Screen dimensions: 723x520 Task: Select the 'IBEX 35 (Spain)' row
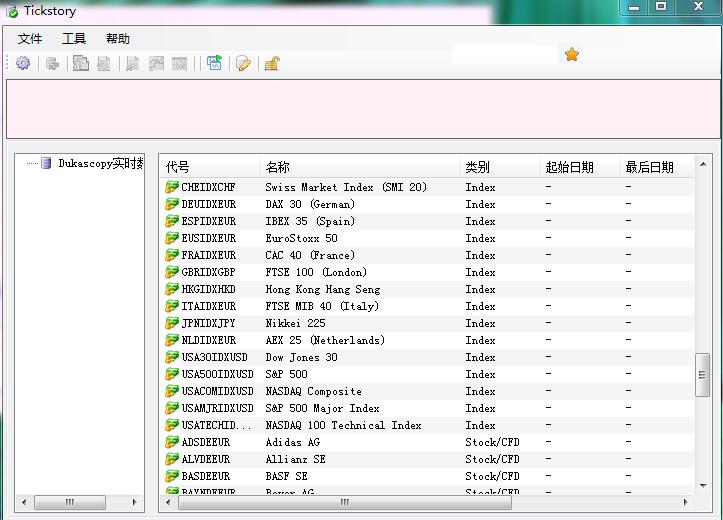(427, 221)
